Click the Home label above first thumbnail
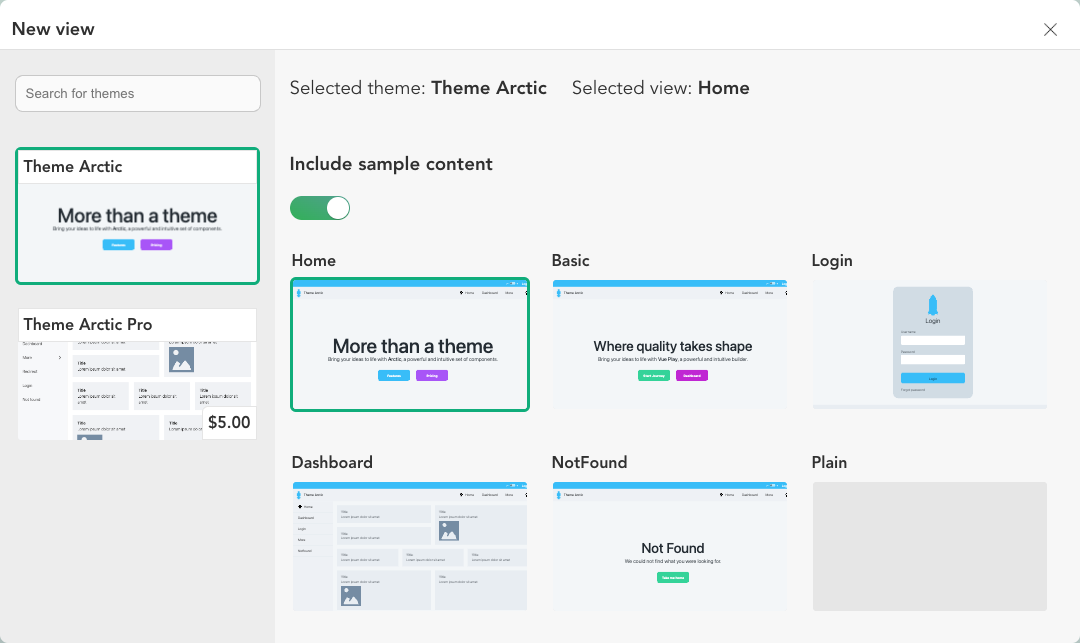Viewport: 1080px width, 643px height. [x=314, y=261]
